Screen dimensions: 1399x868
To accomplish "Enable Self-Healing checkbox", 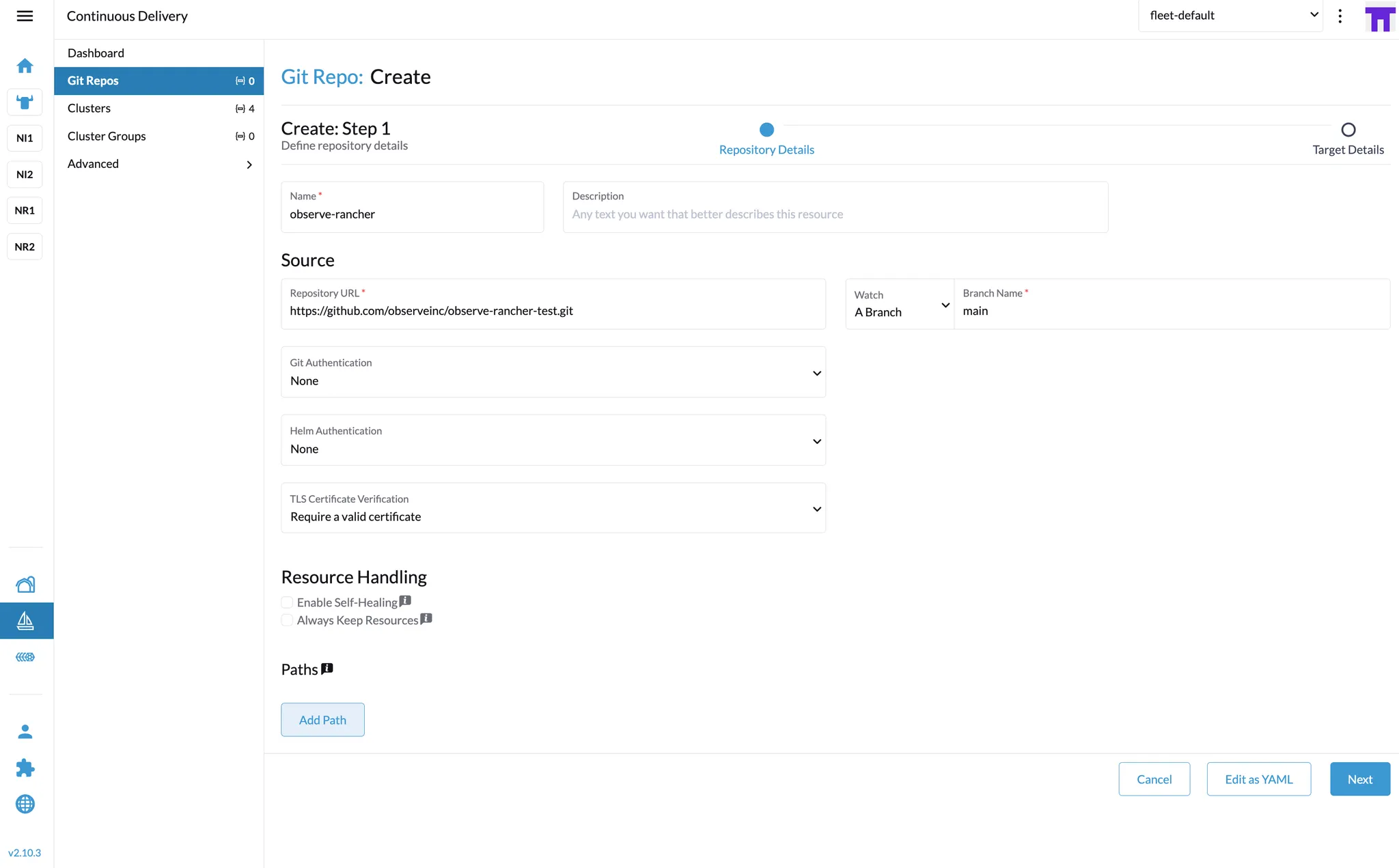I will (x=288, y=602).
